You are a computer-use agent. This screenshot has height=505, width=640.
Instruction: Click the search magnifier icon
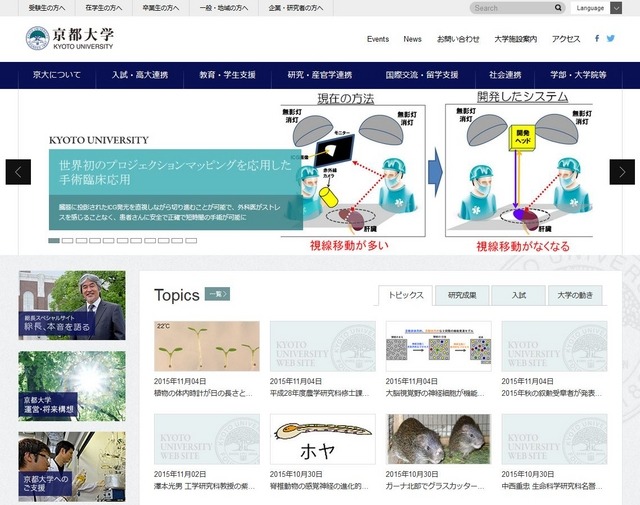click(x=558, y=8)
